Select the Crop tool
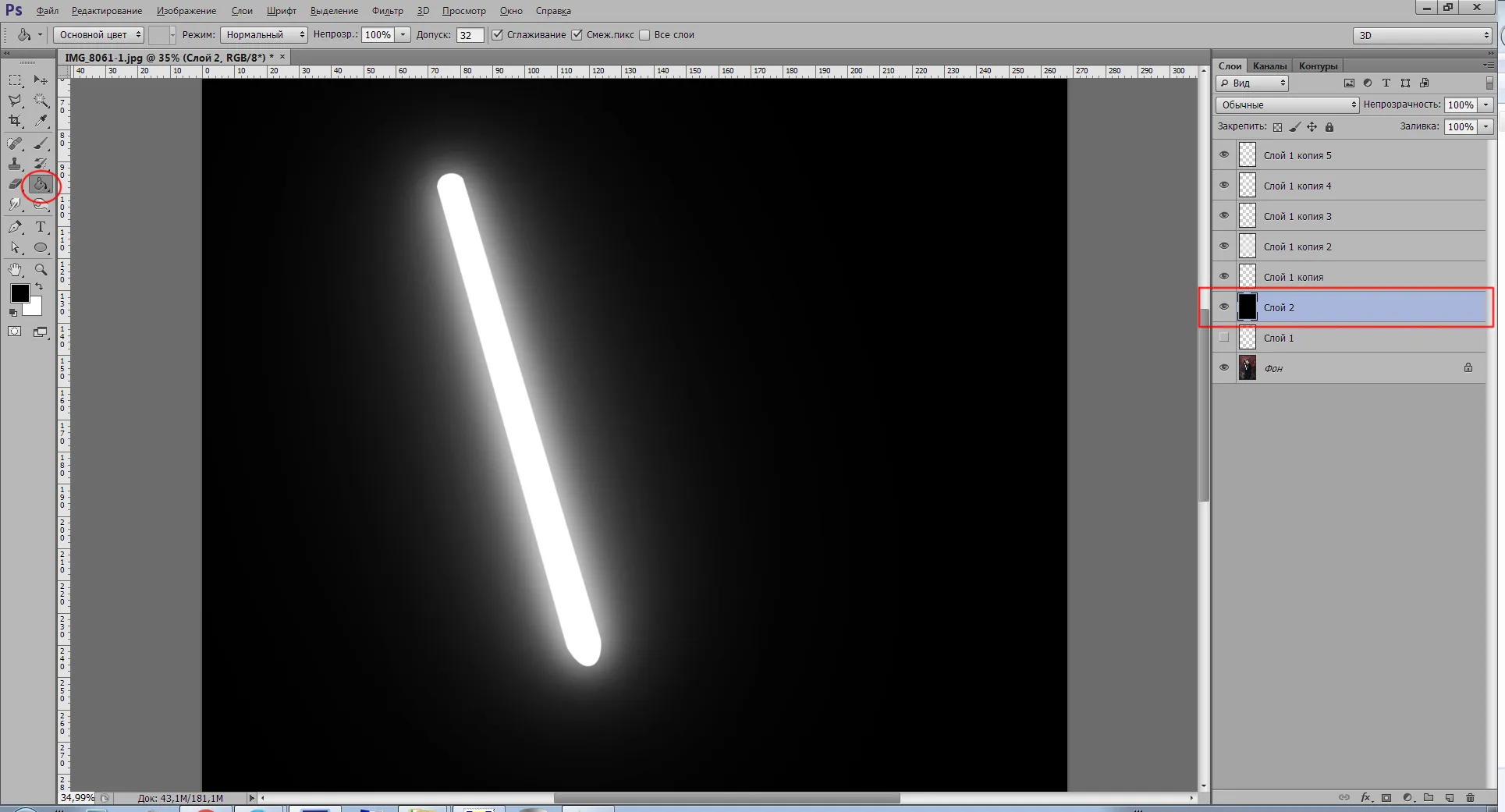Screen dimensions: 1505x812 15,121
